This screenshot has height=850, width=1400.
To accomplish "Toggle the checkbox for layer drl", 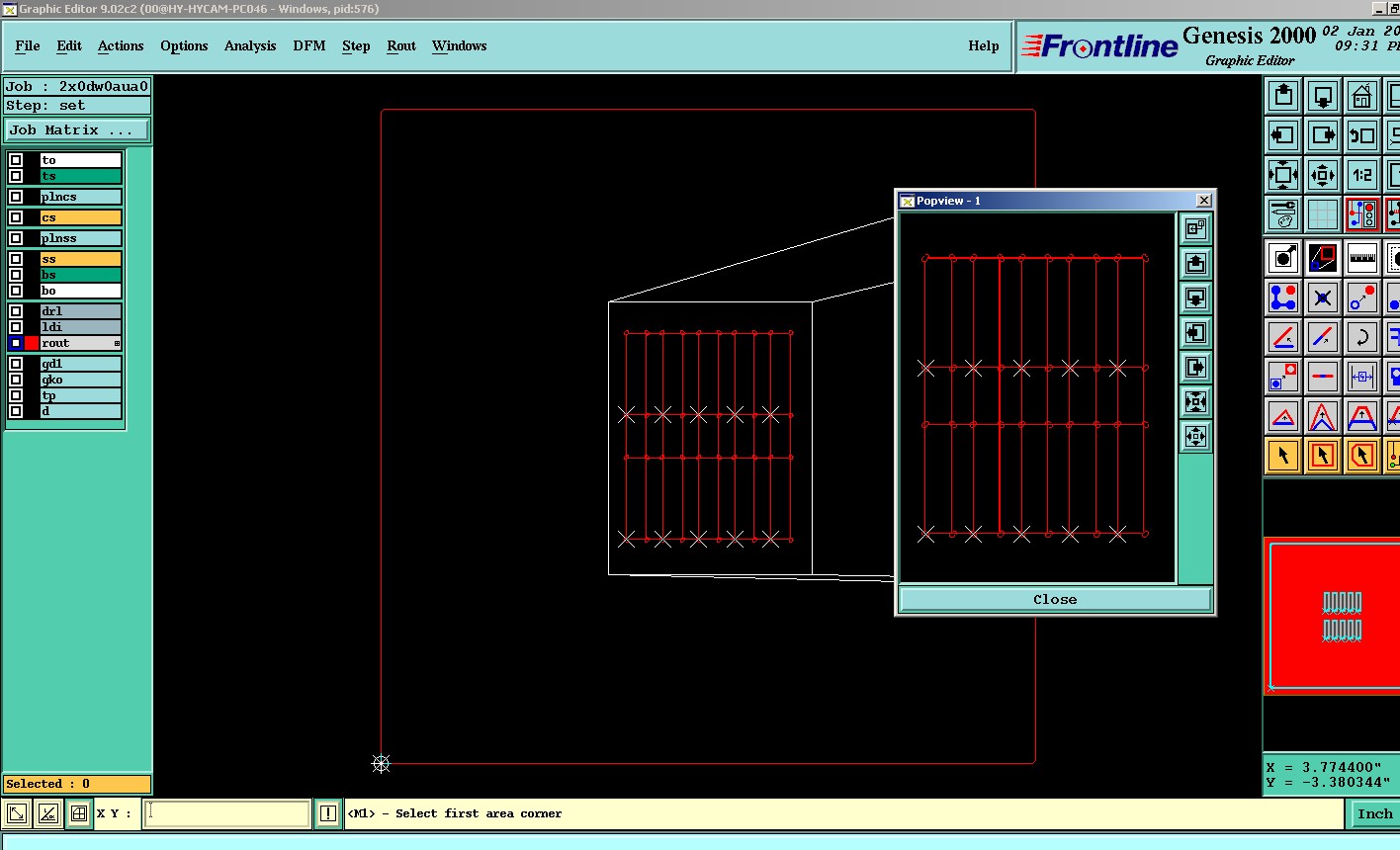I will [16, 311].
